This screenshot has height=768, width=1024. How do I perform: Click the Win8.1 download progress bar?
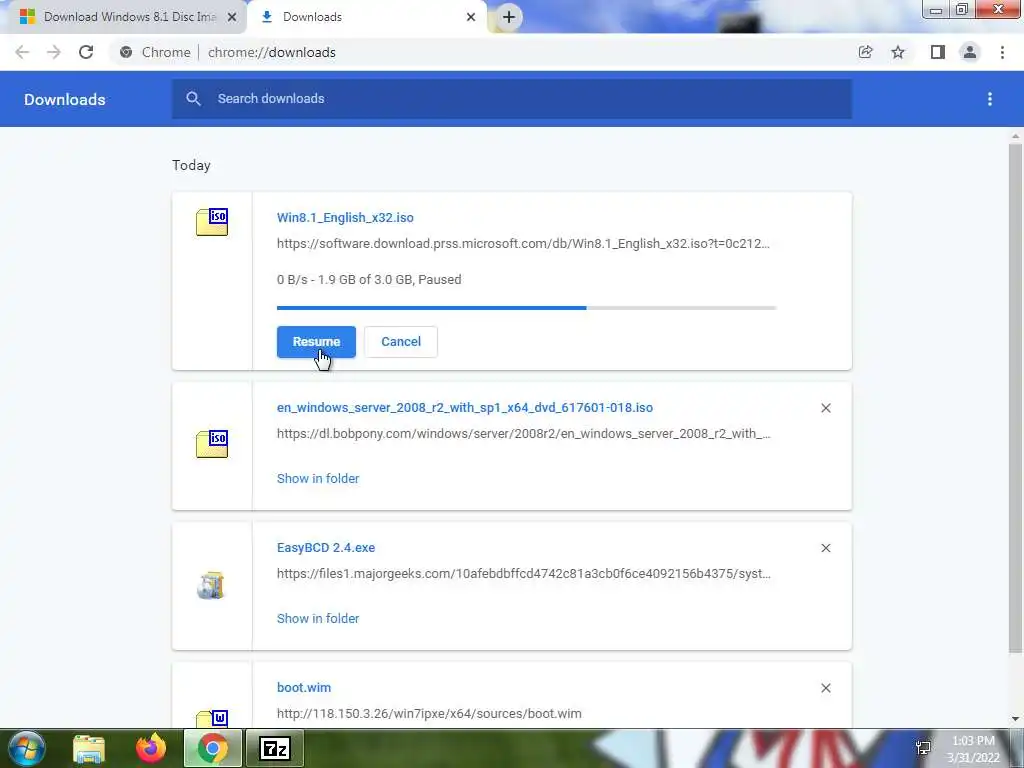[x=526, y=308]
